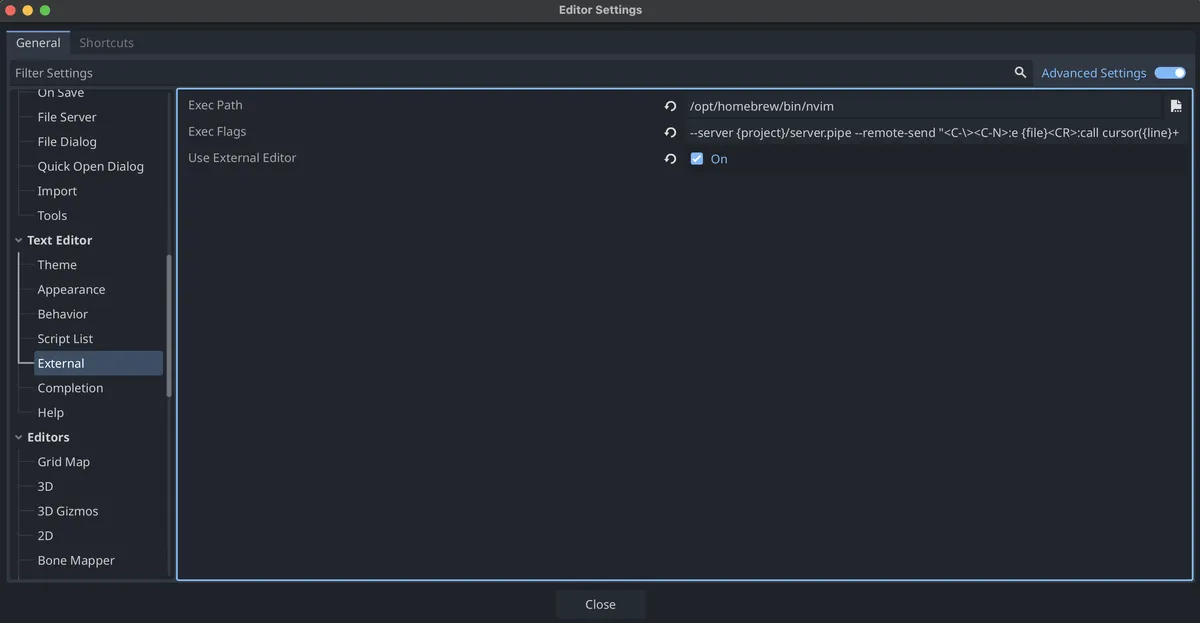Revert Exec Flags to default value
The width and height of the screenshot is (1200, 623).
(x=670, y=132)
